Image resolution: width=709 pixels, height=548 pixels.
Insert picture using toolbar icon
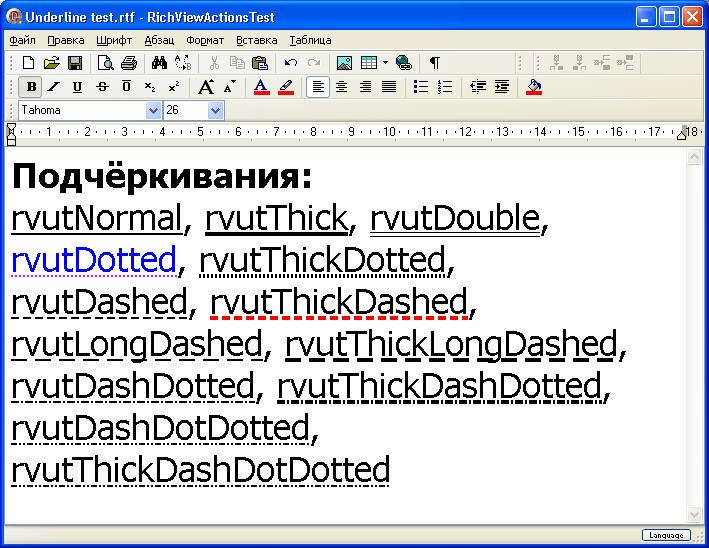coord(344,63)
